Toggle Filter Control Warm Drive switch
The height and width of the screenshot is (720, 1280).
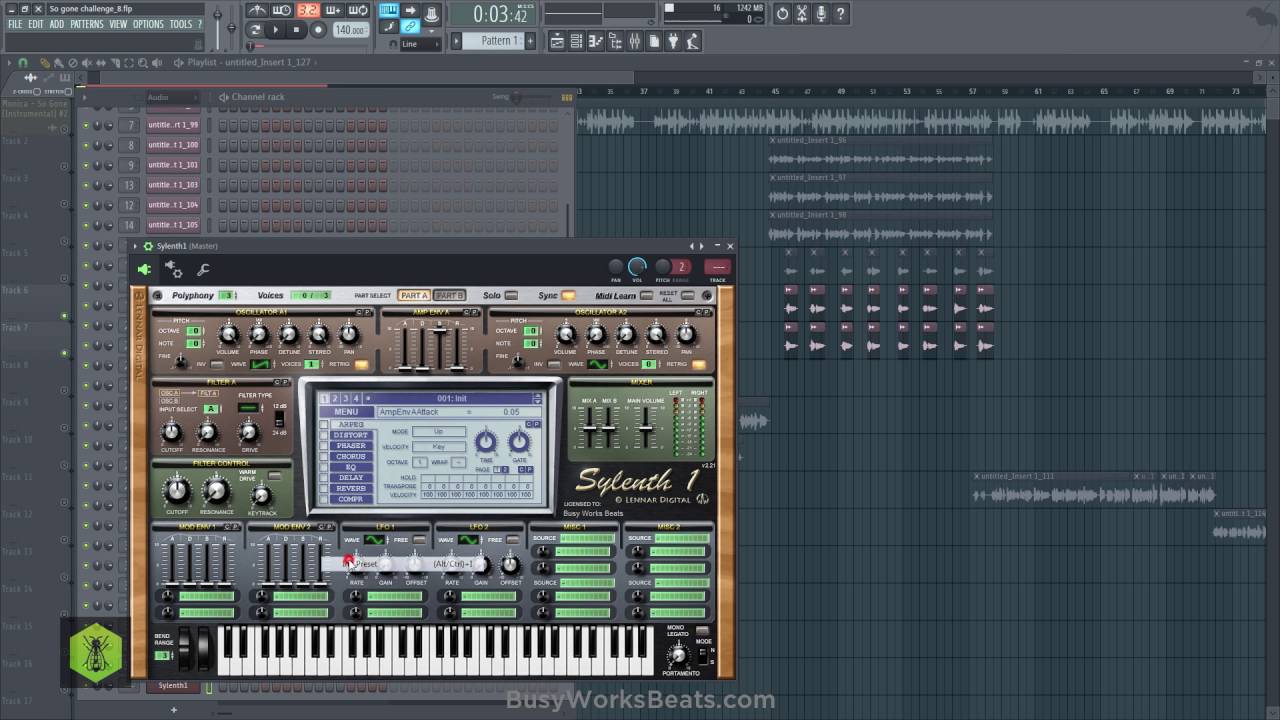click(x=275, y=476)
